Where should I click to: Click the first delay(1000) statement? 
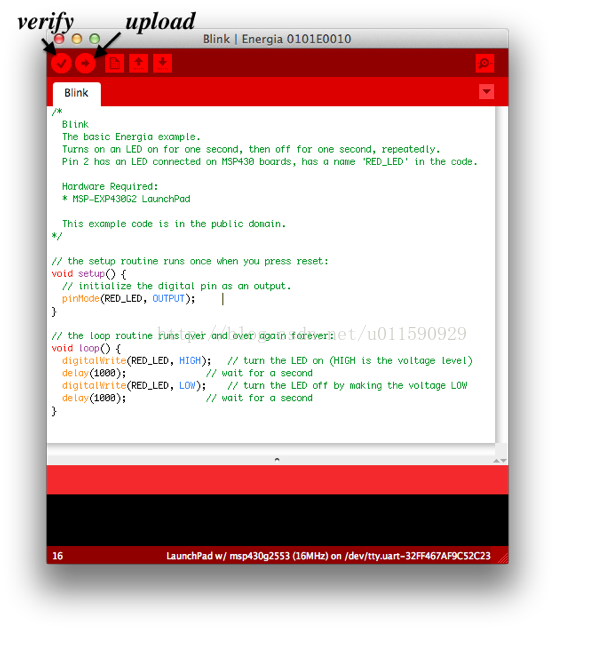94,373
